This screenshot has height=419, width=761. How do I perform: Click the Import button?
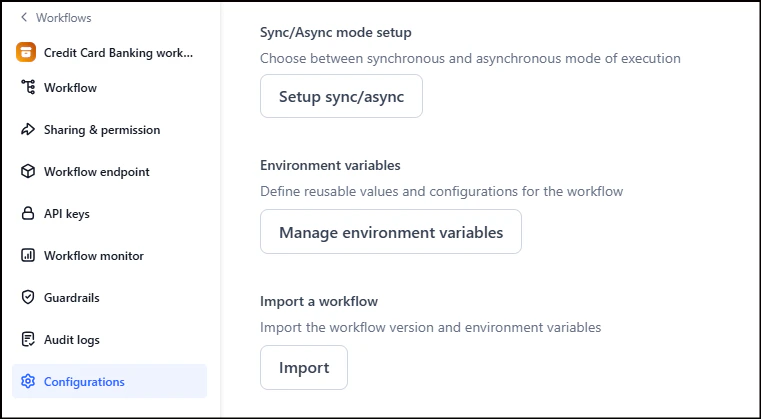304,368
